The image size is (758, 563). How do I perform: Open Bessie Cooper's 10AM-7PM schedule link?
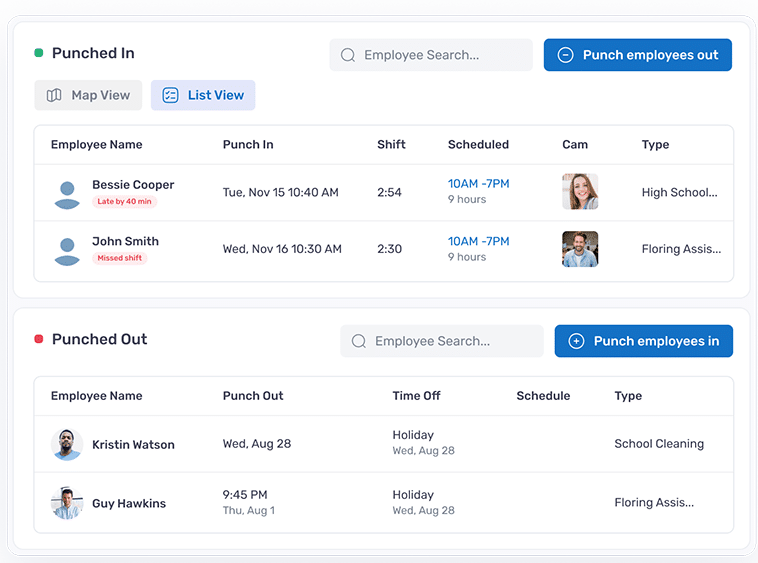coord(478,184)
